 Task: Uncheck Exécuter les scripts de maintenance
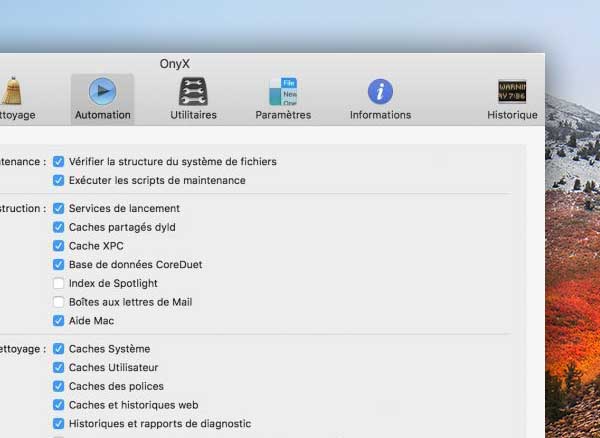tap(59, 180)
